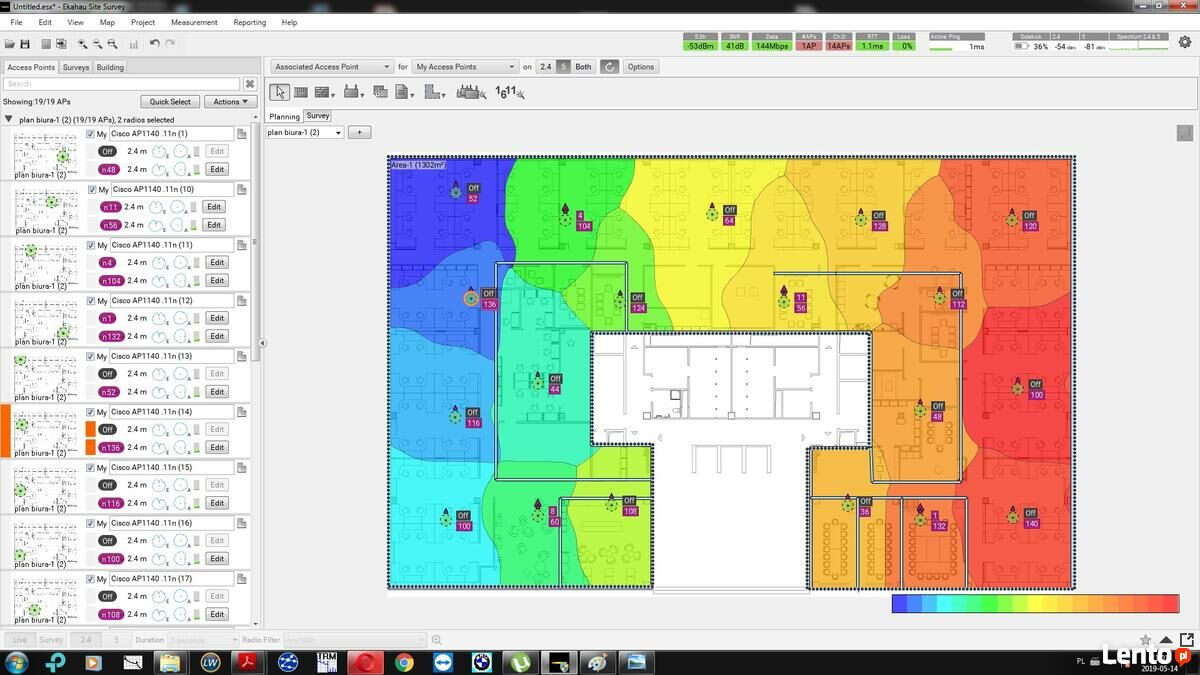Open the Duration 5 seconds dropdown
The image size is (1200, 675).
[204, 640]
